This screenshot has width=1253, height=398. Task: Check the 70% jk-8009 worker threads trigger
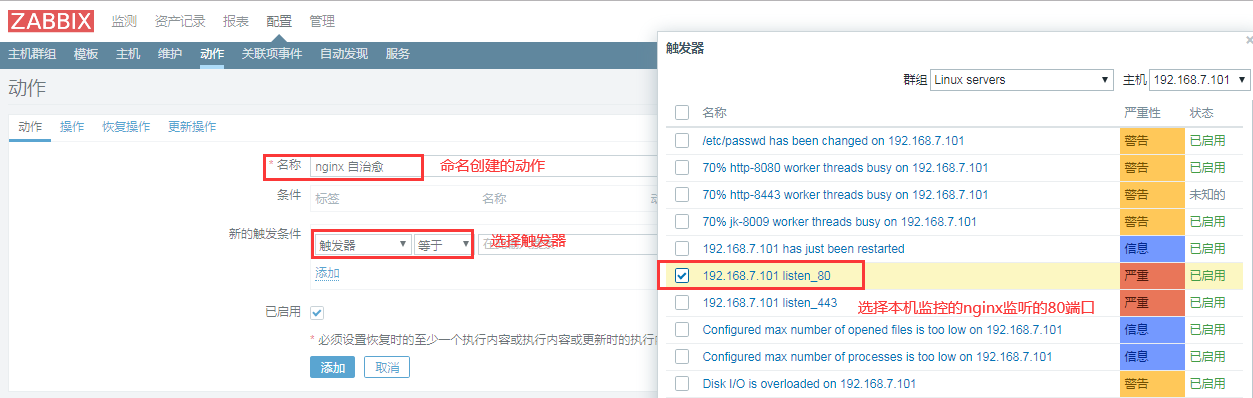682,221
